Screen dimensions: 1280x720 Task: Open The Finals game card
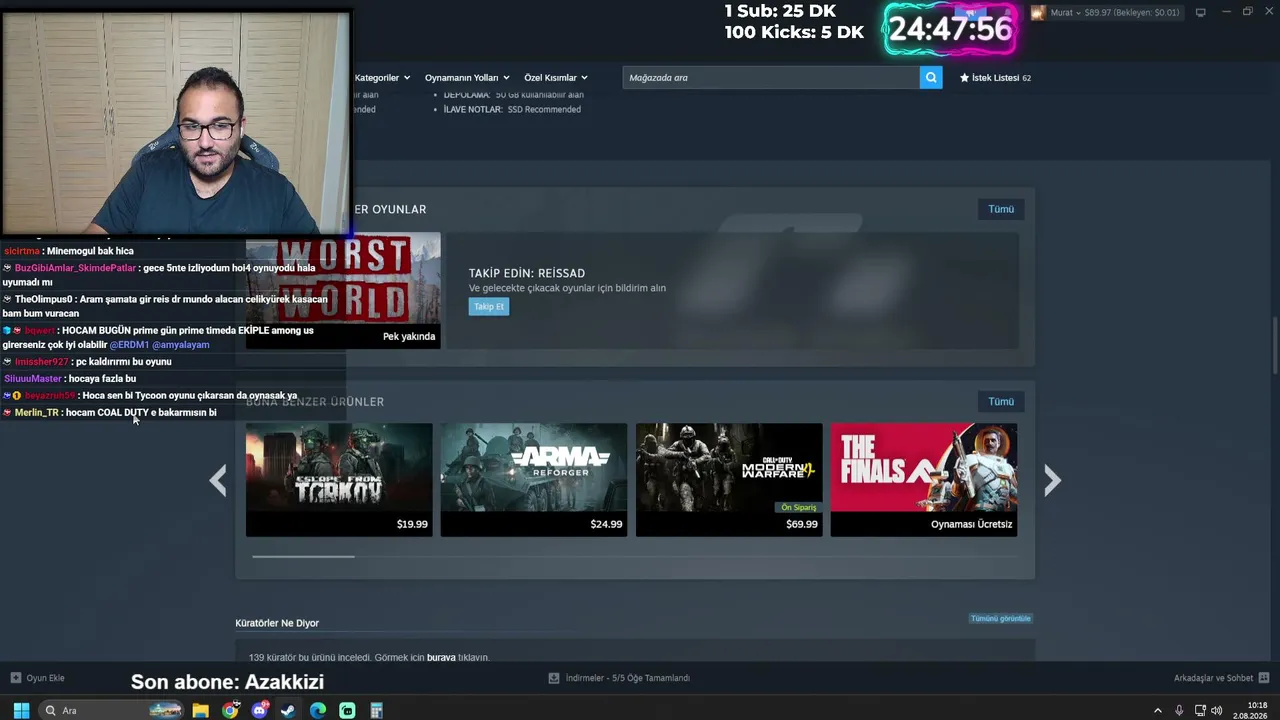pyautogui.click(x=924, y=480)
